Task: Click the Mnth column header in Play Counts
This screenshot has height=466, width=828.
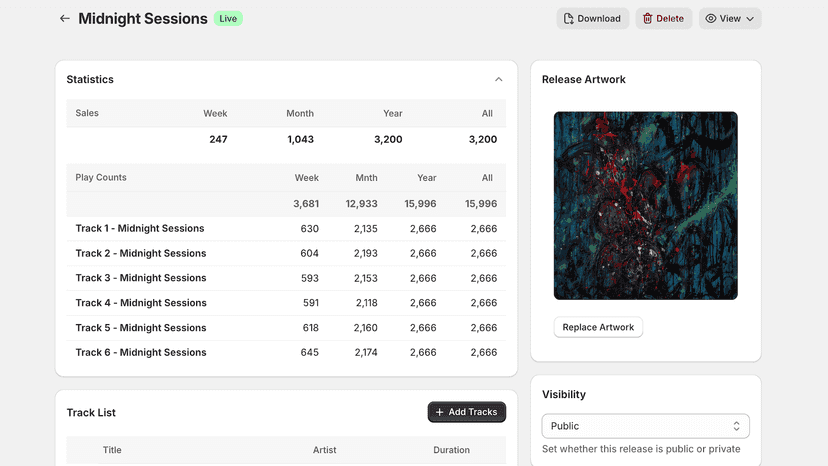Action: (366, 178)
